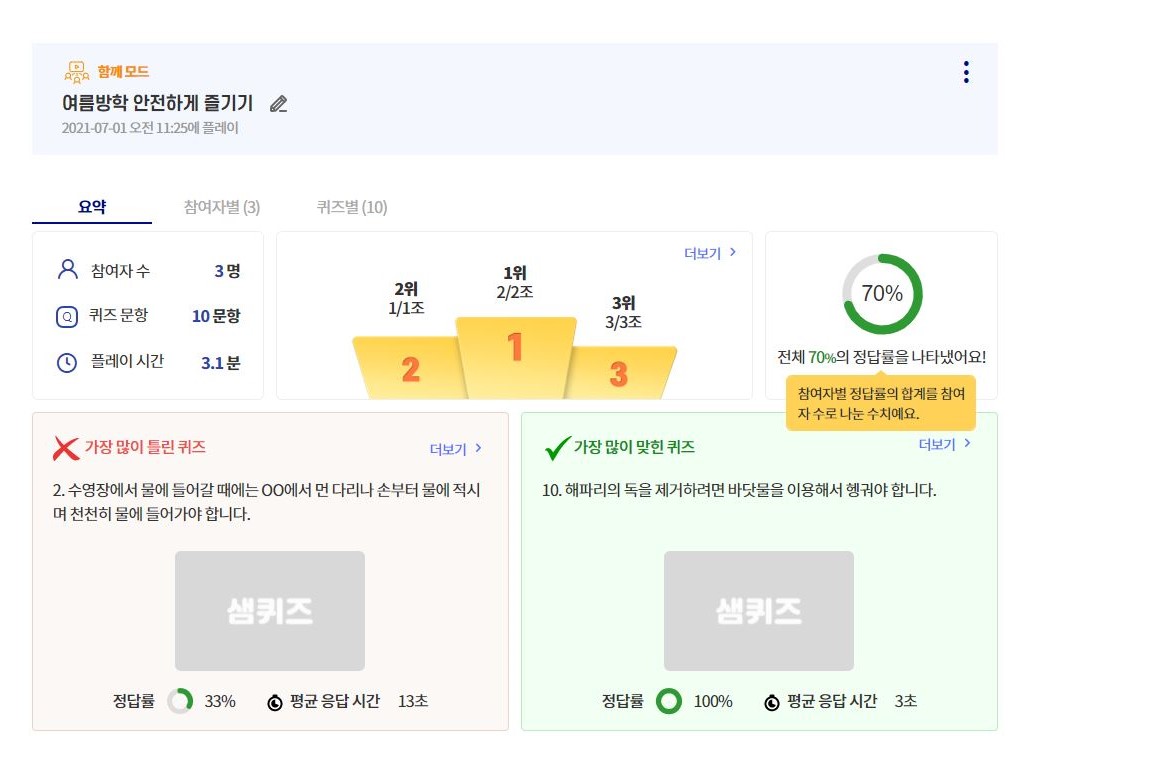Click the 샘퀴즈 thumbnail in most-correct quiz
This screenshot has height=778, width=1173.
759,610
